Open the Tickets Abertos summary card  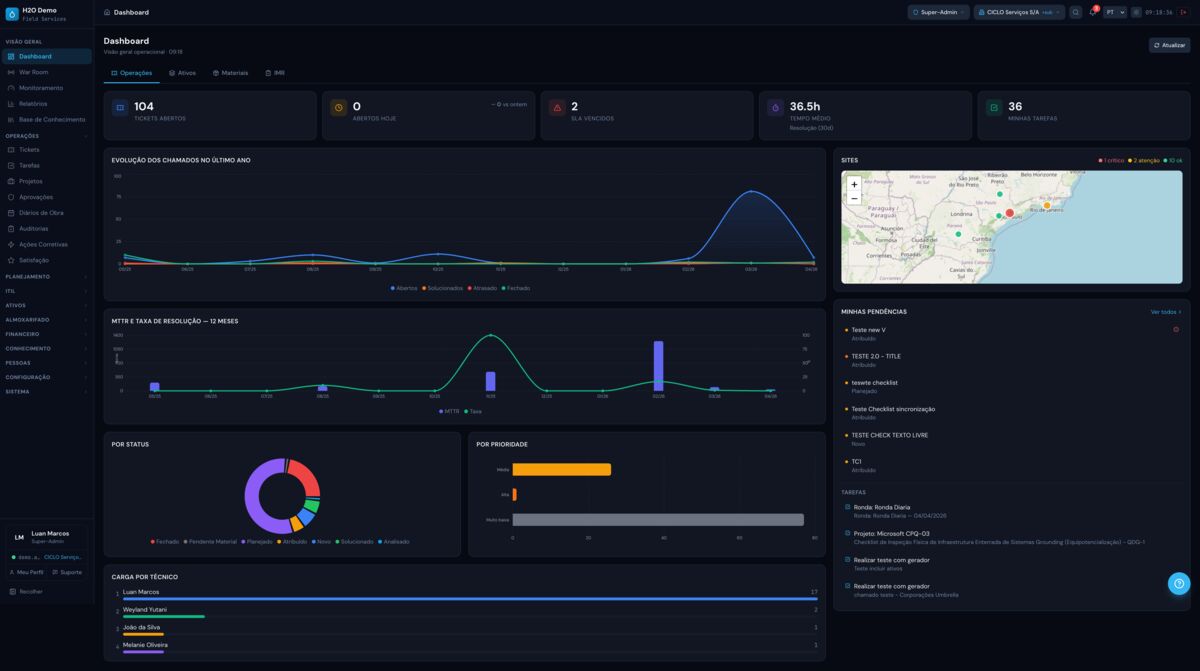tap(210, 116)
